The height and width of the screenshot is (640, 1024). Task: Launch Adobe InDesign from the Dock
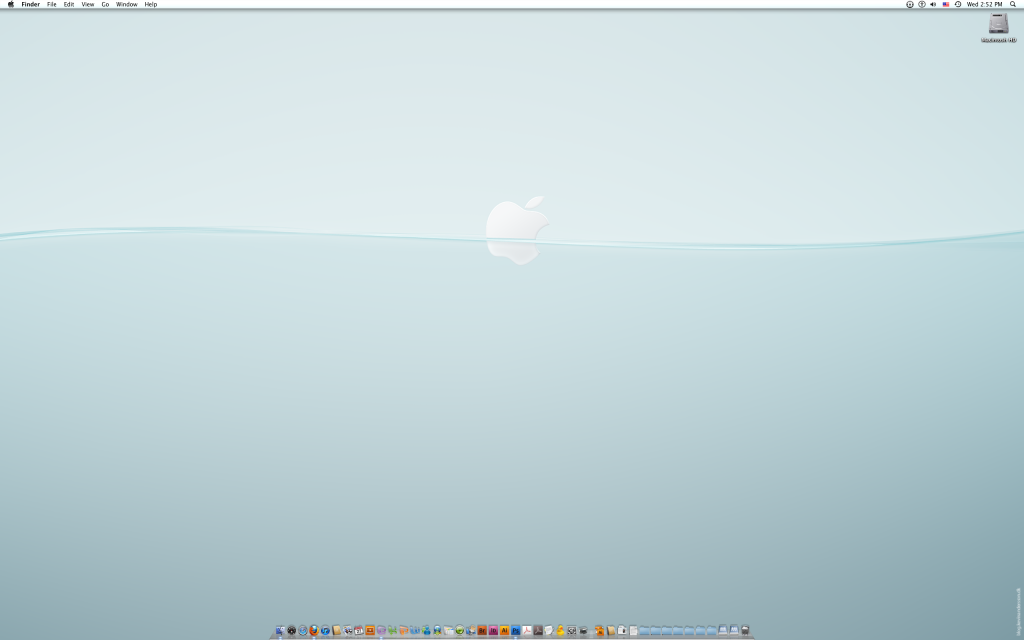493,631
